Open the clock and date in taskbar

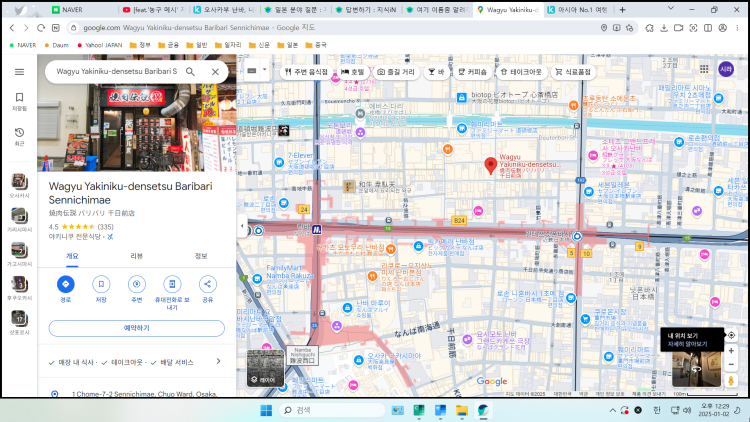pyautogui.click(x=714, y=410)
